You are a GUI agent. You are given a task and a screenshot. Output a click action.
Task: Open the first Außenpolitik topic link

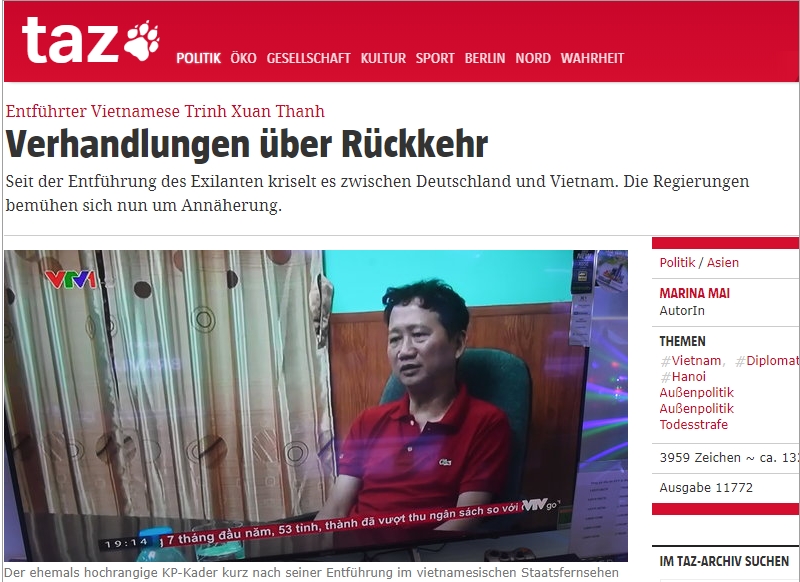click(696, 393)
